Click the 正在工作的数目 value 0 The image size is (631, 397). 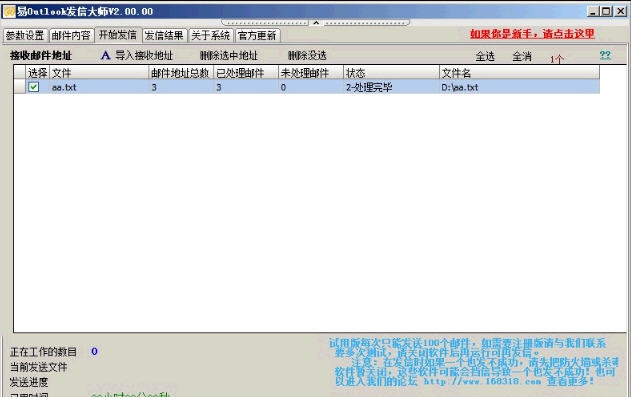(94, 351)
